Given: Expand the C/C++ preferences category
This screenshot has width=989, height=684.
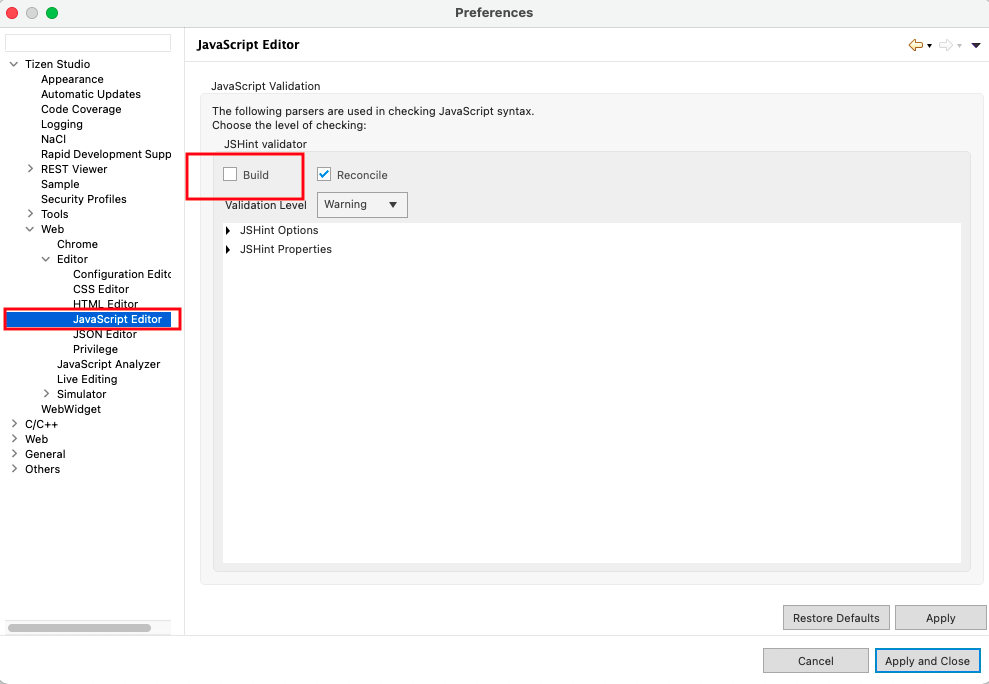Looking at the screenshot, I should 15,423.
